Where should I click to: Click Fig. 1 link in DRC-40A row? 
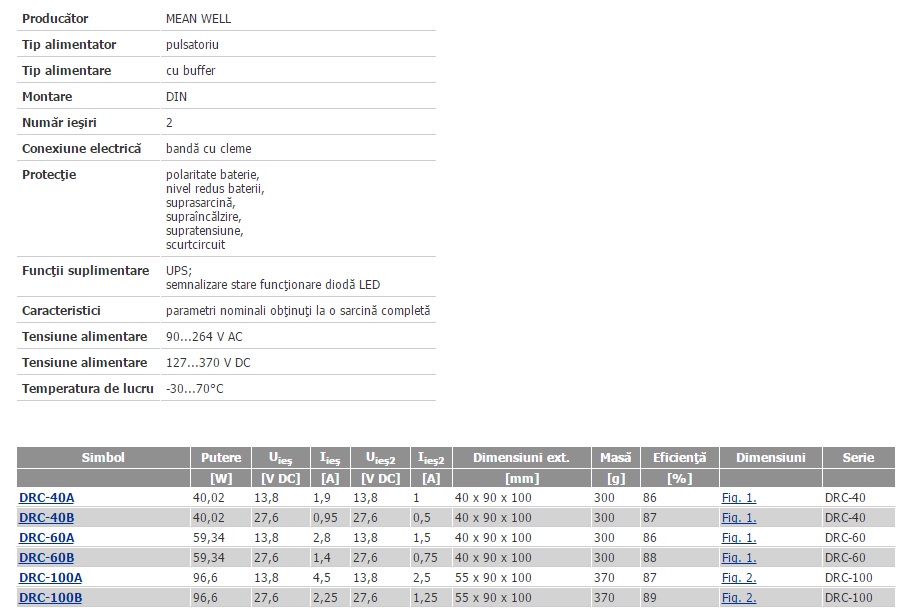739,497
